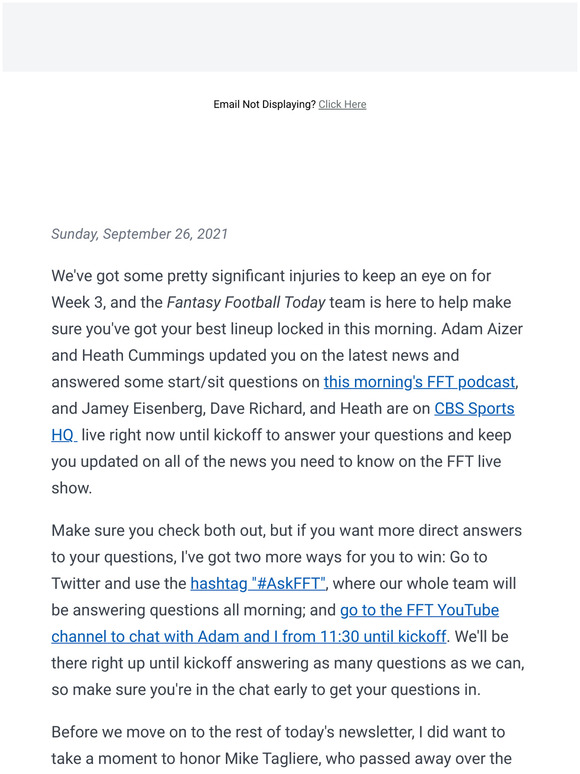Click the 'We've got some pretty significant' opening line
The height and width of the screenshot is (774, 580).
[x=271, y=276]
